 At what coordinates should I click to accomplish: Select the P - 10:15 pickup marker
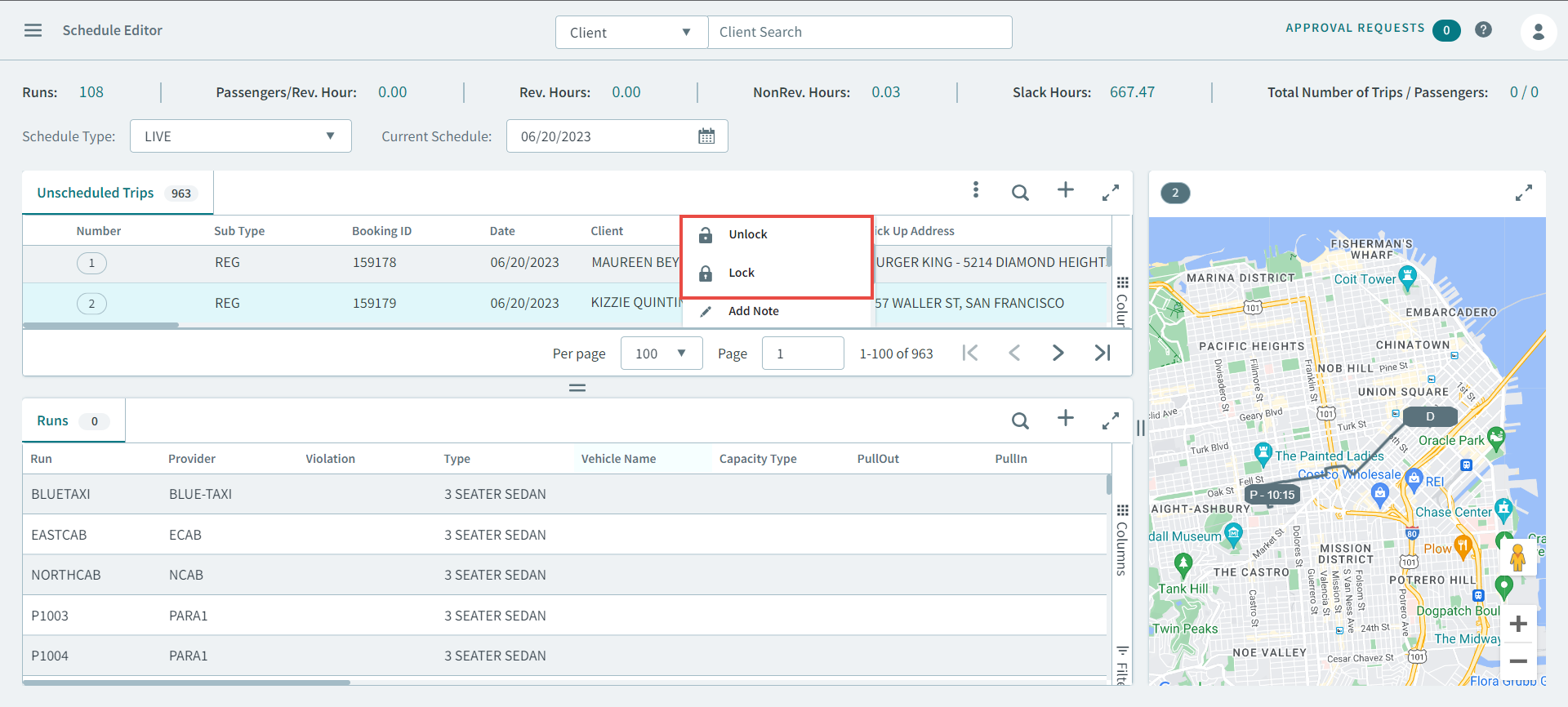click(x=1272, y=495)
